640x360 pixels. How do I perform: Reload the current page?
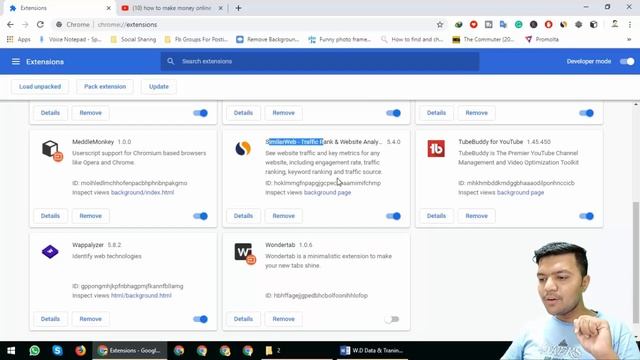40,24
